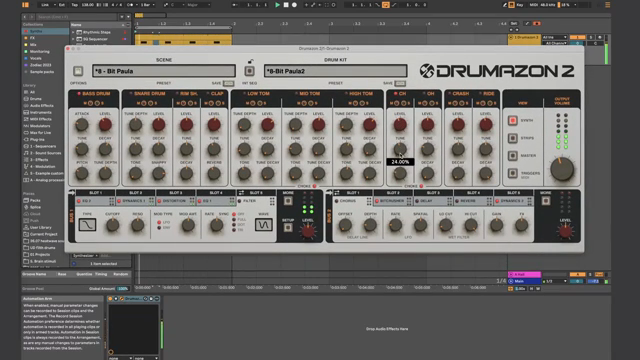The height and width of the screenshot is (360, 640).
Task: Select Bus 1 Slot 1 tab
Action: [x=96, y=193]
